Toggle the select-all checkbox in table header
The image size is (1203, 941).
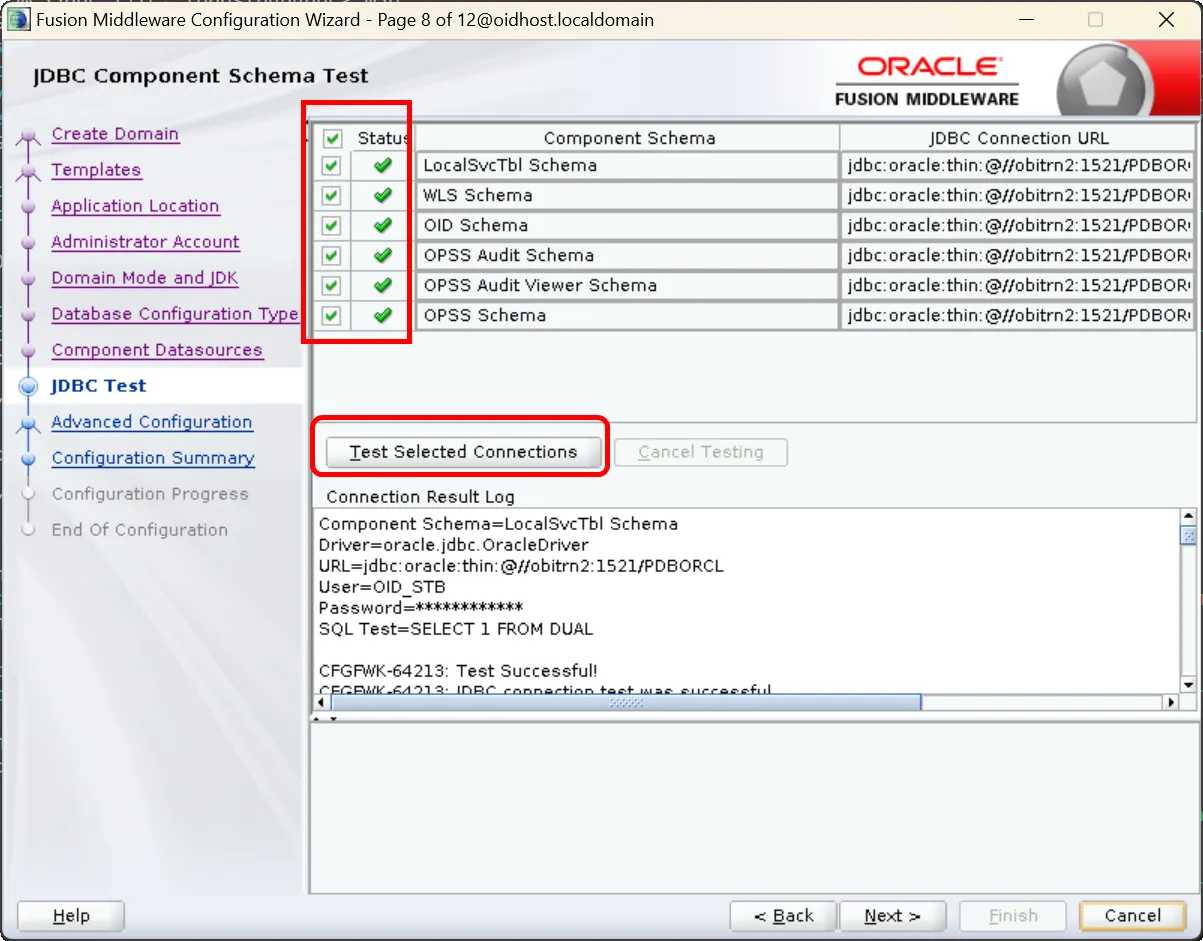(x=333, y=139)
